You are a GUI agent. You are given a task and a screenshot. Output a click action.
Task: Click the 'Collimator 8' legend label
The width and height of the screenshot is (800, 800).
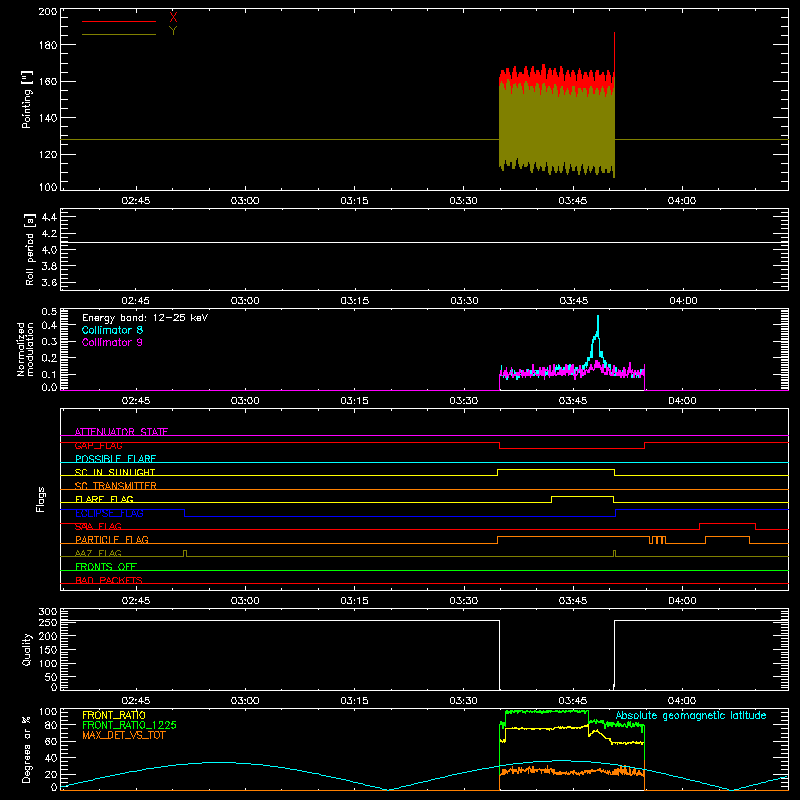point(112,330)
